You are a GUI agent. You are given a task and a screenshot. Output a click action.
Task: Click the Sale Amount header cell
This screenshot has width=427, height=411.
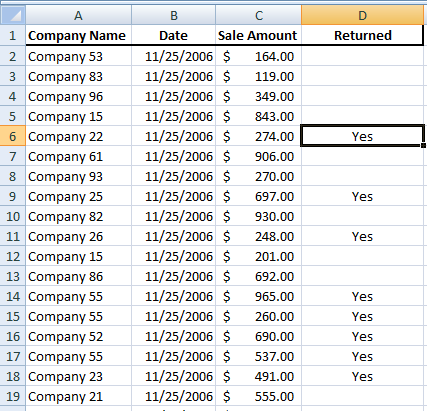point(259,35)
